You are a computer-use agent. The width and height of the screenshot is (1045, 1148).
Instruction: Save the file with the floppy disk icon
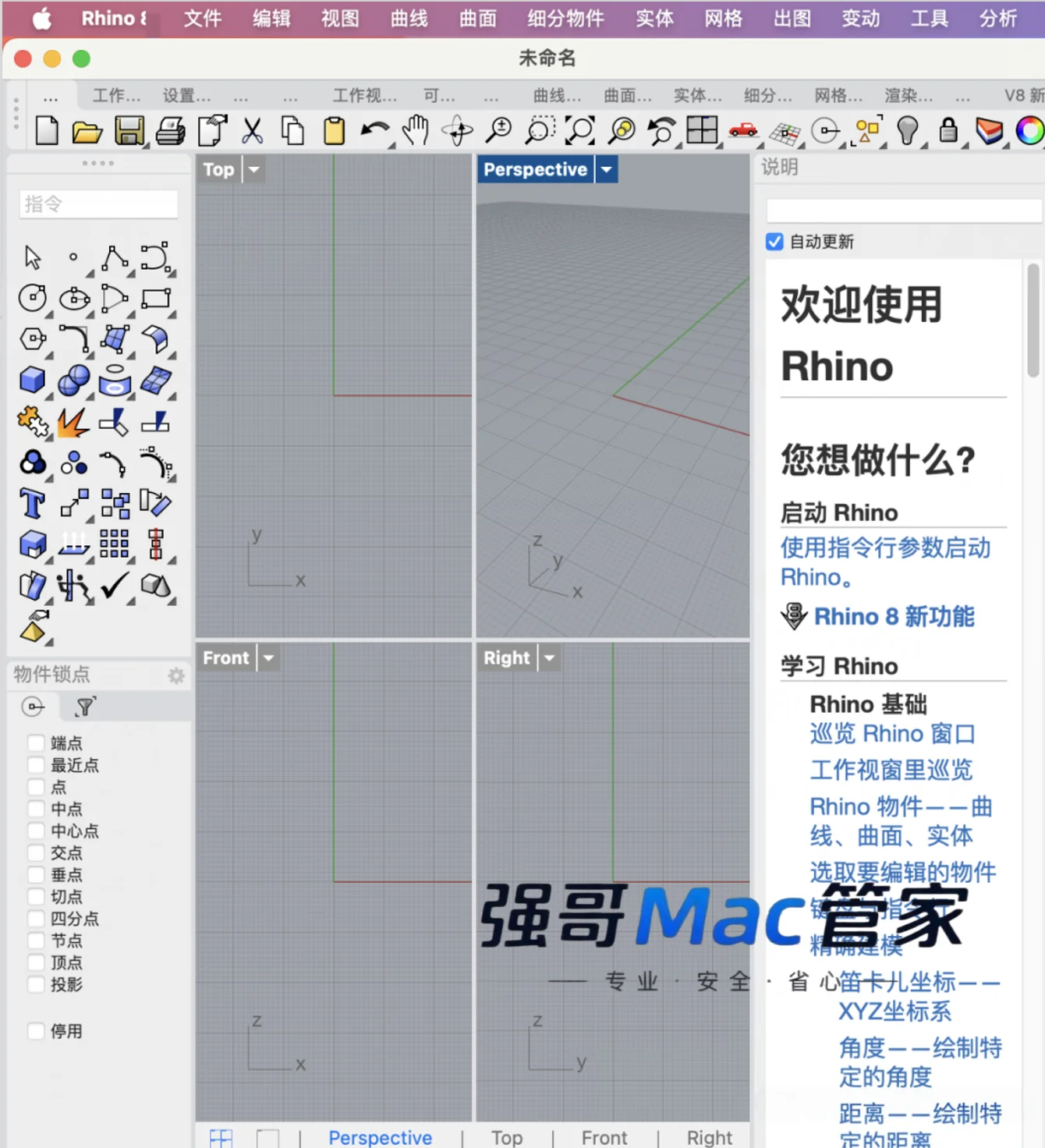(129, 131)
